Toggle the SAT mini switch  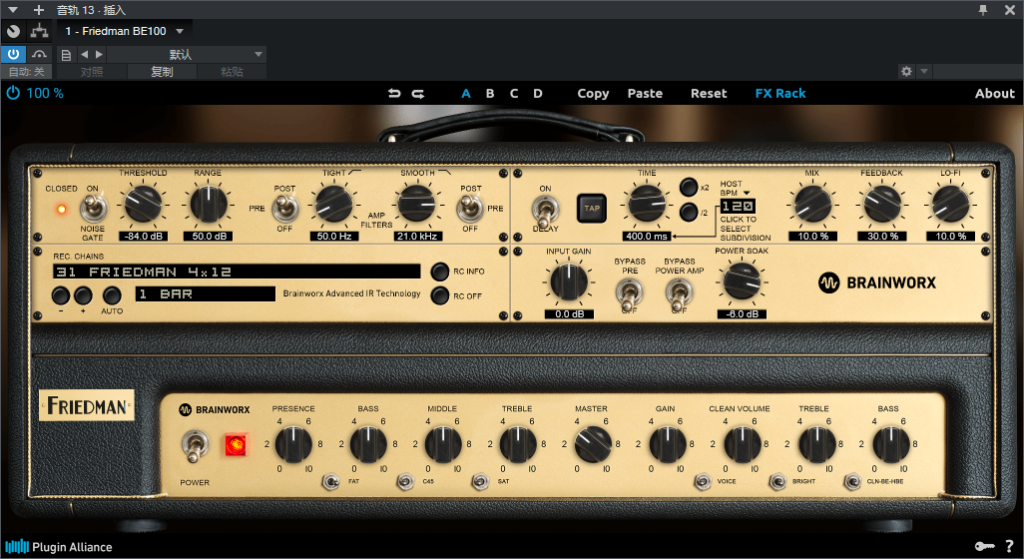(x=480, y=482)
